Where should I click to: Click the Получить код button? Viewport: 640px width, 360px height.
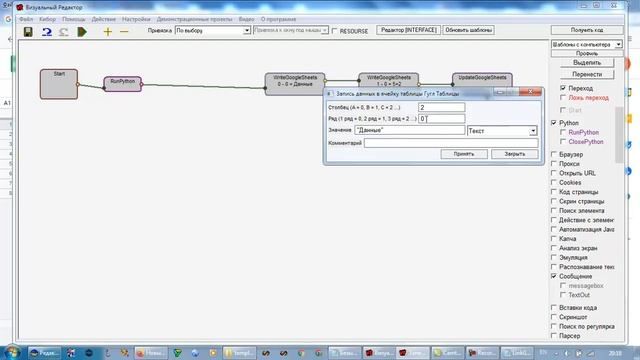587,30
